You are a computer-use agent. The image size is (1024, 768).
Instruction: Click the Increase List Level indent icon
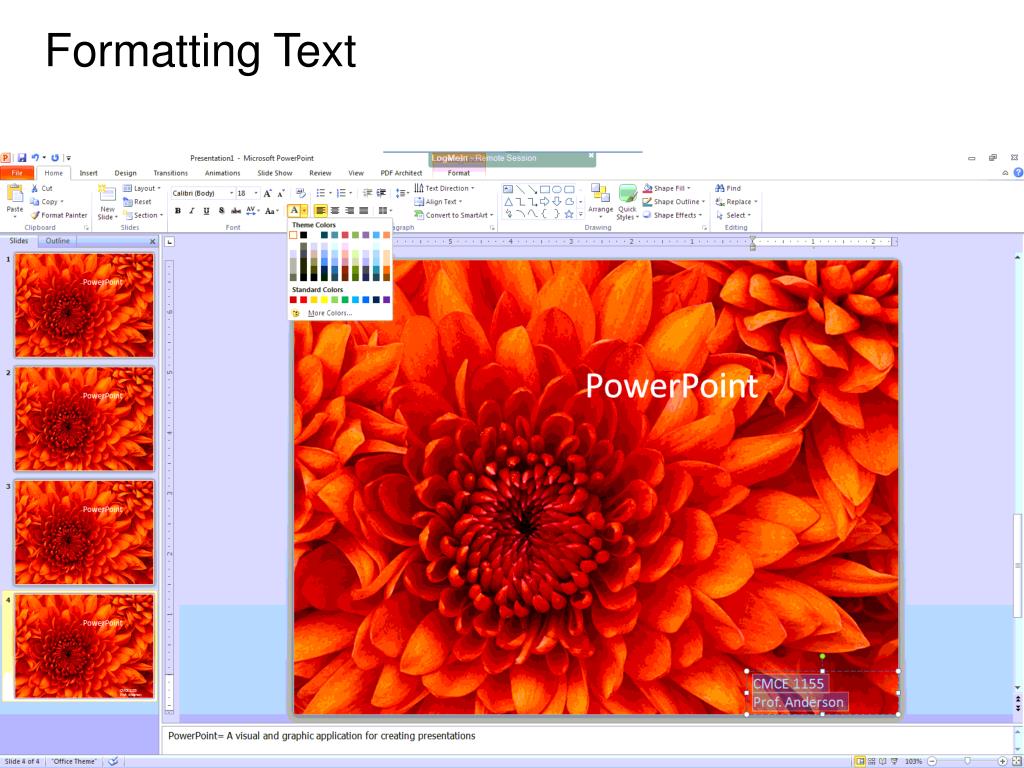click(381, 193)
